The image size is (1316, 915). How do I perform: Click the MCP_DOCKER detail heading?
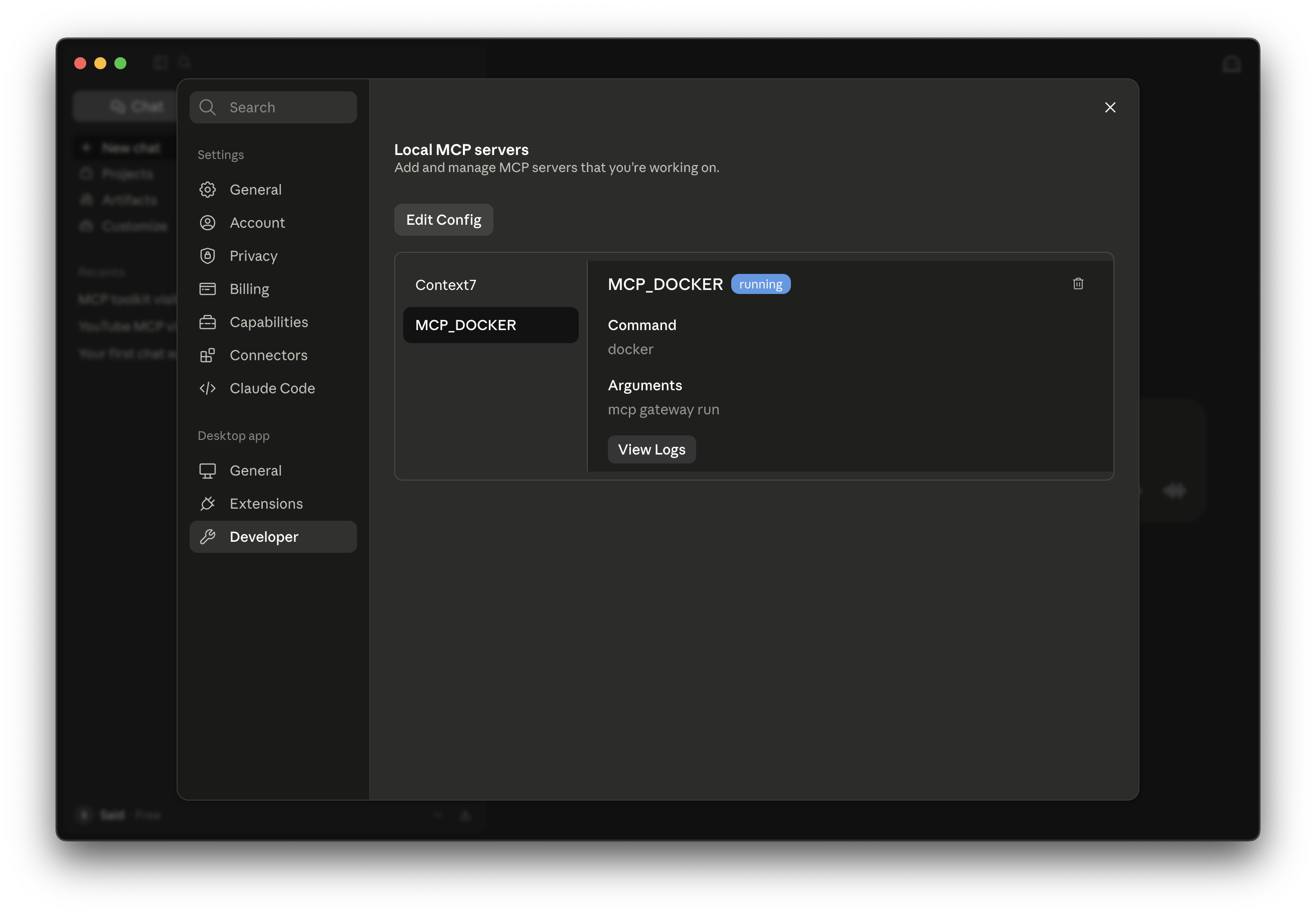666,284
